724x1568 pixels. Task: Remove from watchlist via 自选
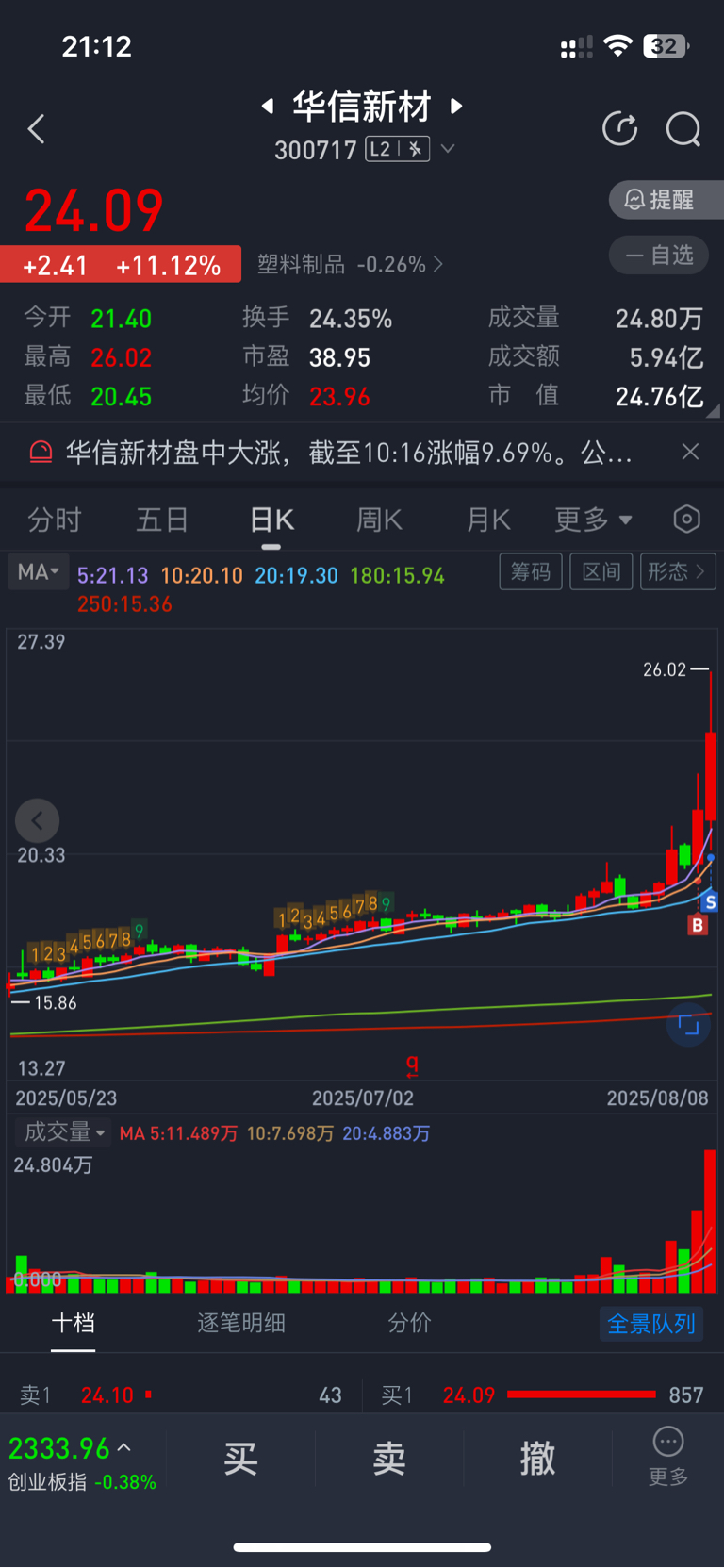[x=659, y=256]
